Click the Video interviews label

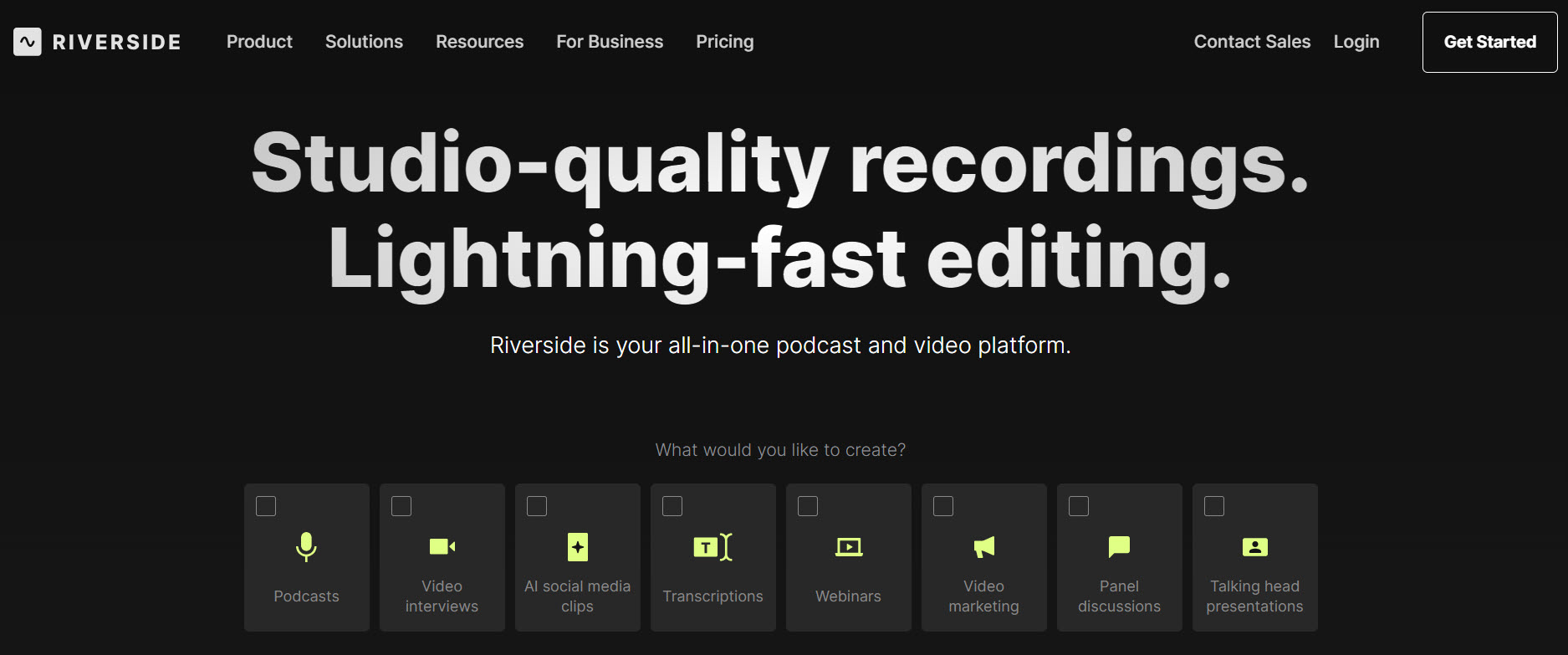coord(442,596)
